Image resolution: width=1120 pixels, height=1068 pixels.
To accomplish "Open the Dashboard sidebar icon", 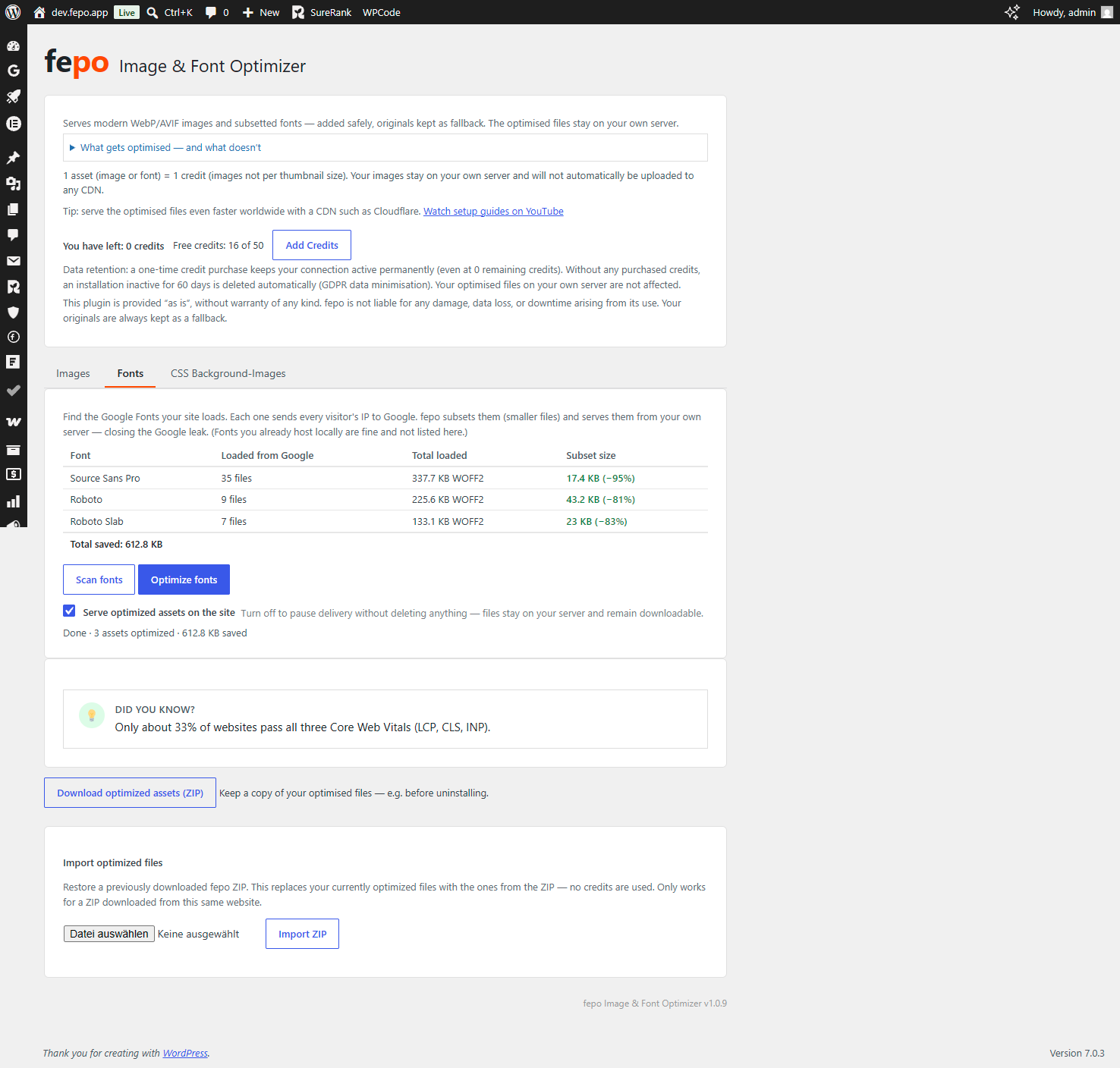I will pos(13,46).
